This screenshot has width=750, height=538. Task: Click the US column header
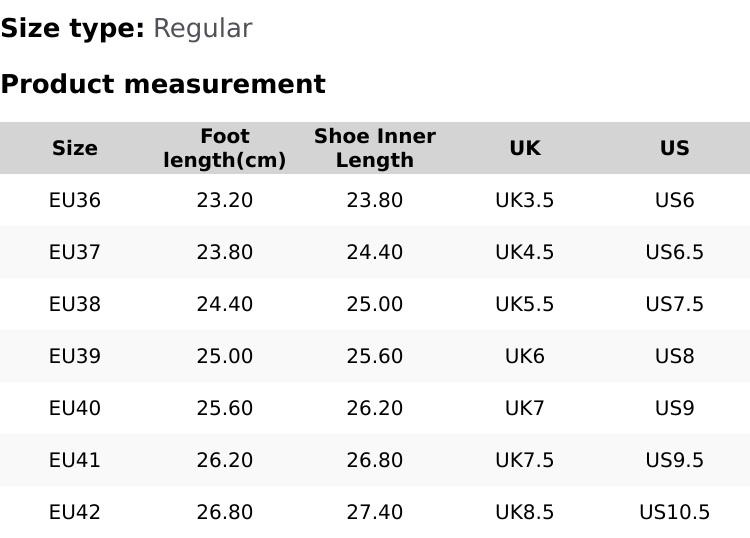pos(675,148)
